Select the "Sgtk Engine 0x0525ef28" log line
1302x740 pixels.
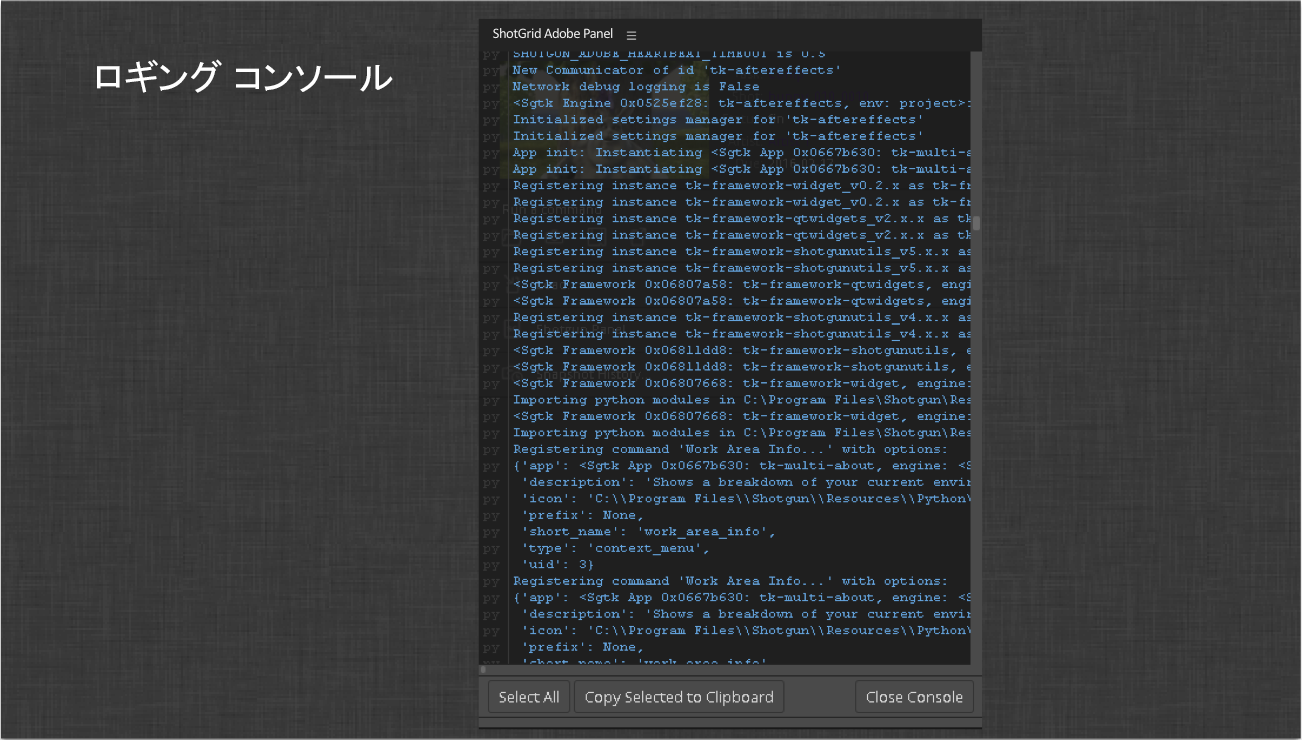(x=741, y=103)
